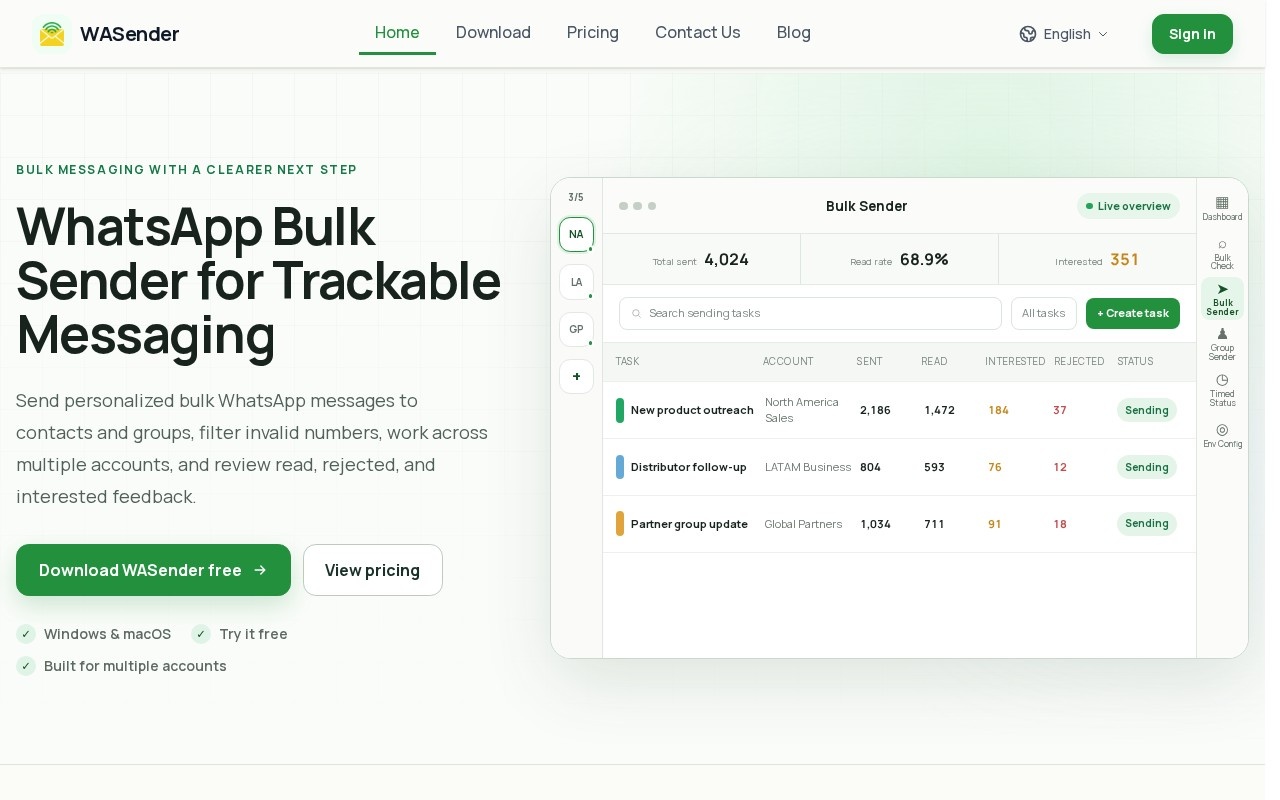Viewport: 1280px width, 800px height.
Task: Click the INTERESTED column header
Action: point(1015,361)
